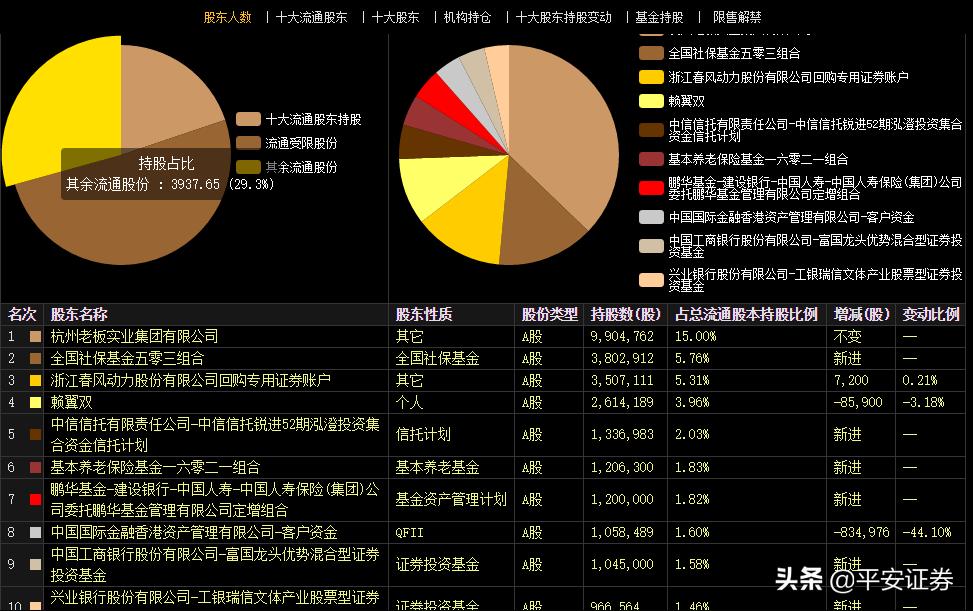Click 15.00% holding ratio cell

pos(696,337)
